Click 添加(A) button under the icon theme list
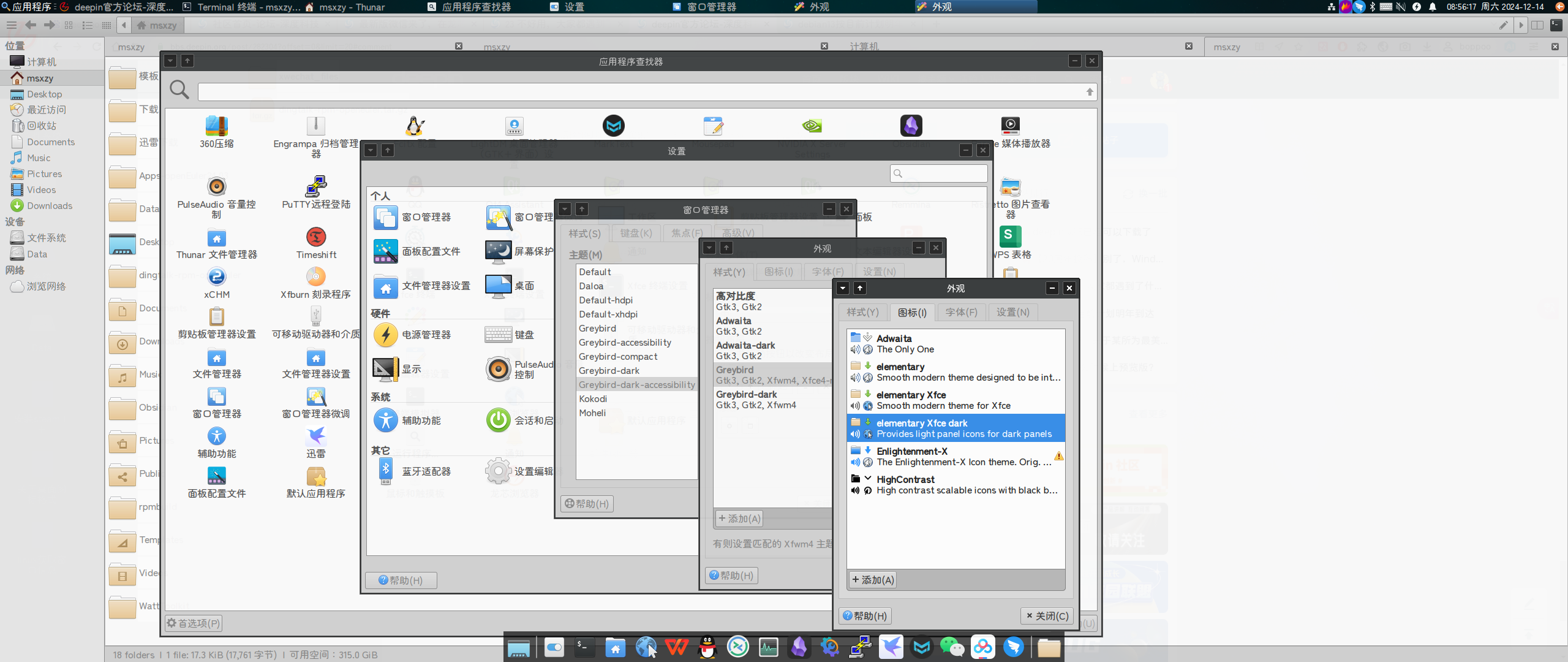The height and width of the screenshot is (662, 1568). point(873,580)
